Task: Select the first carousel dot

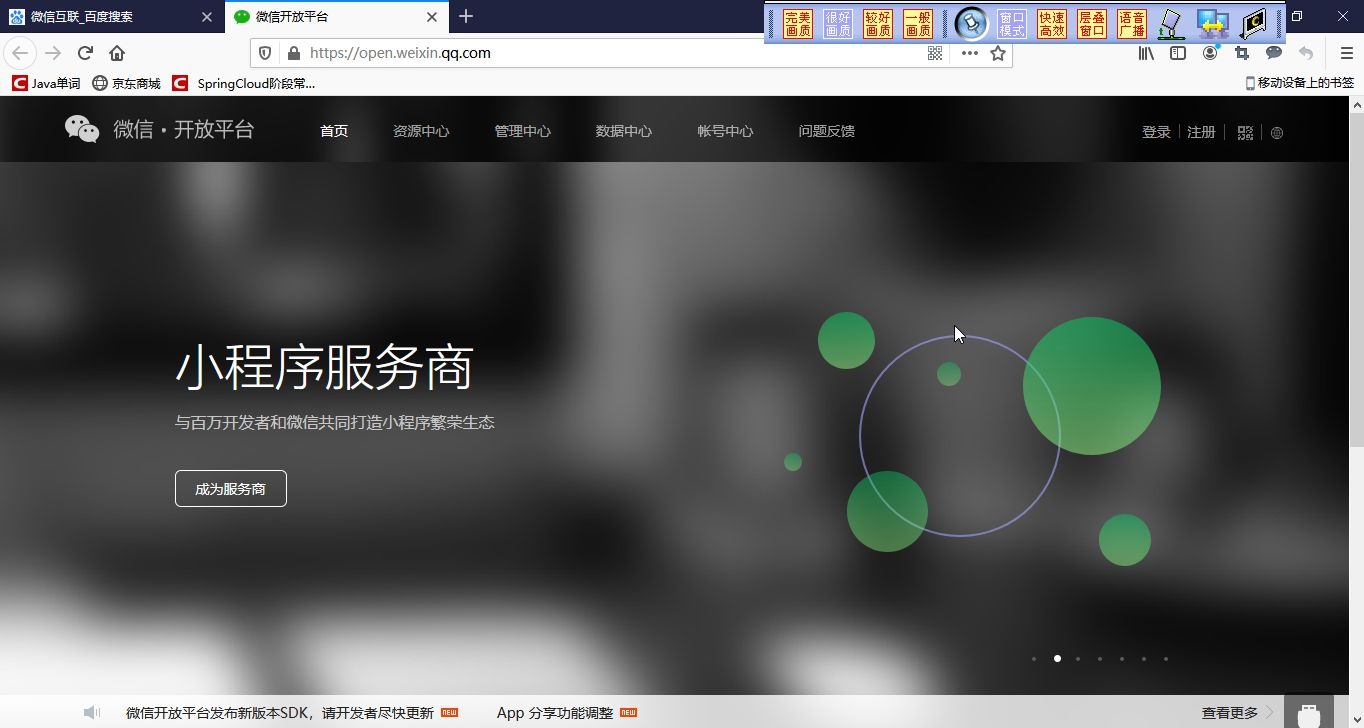Action: 1034,659
